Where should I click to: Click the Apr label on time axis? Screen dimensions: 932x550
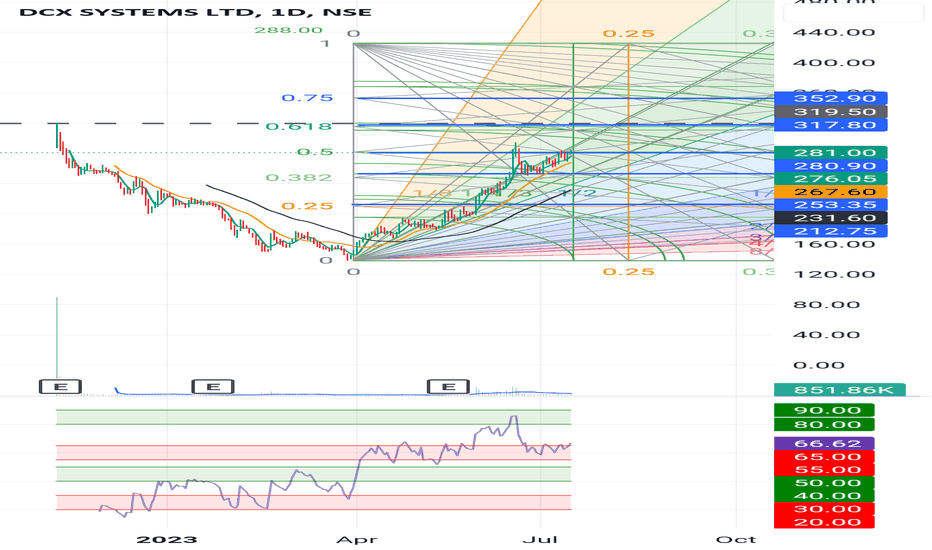(x=357, y=540)
